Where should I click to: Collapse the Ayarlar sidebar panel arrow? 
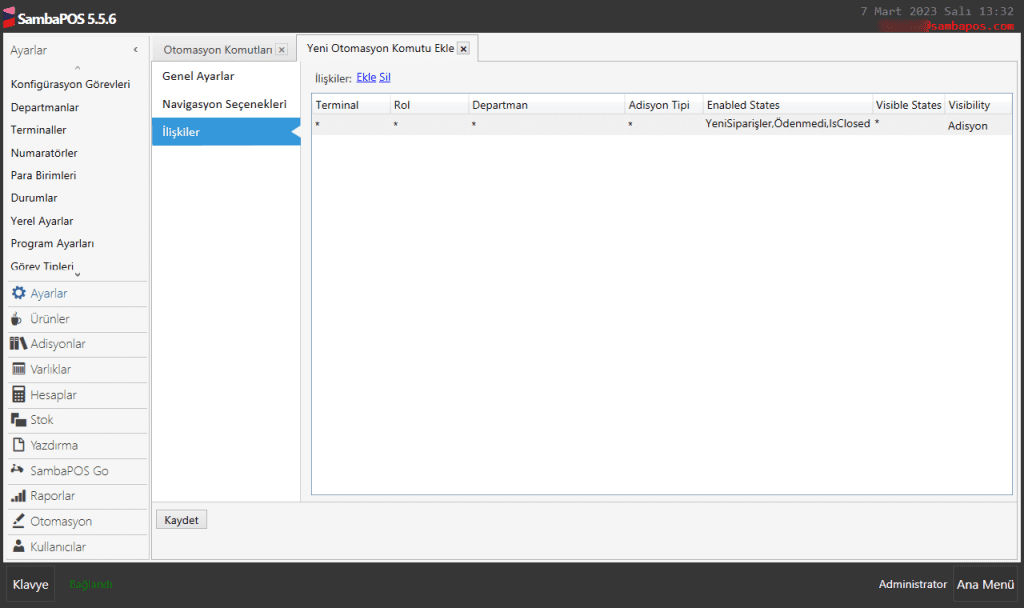pyautogui.click(x=135, y=50)
